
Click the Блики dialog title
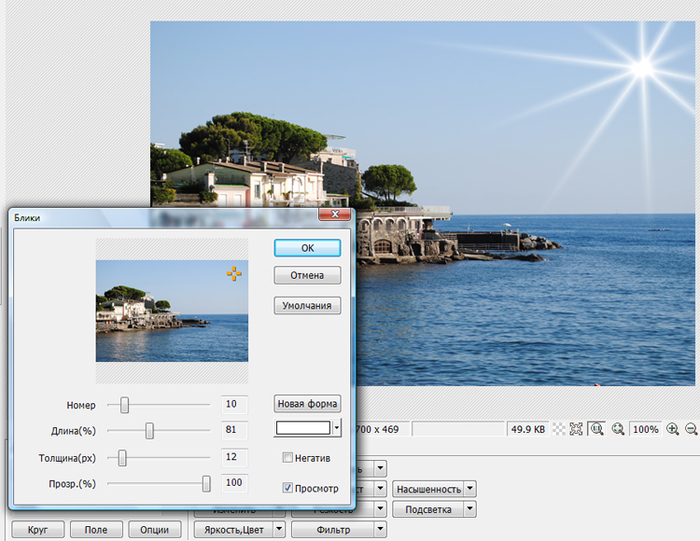pos(27,218)
